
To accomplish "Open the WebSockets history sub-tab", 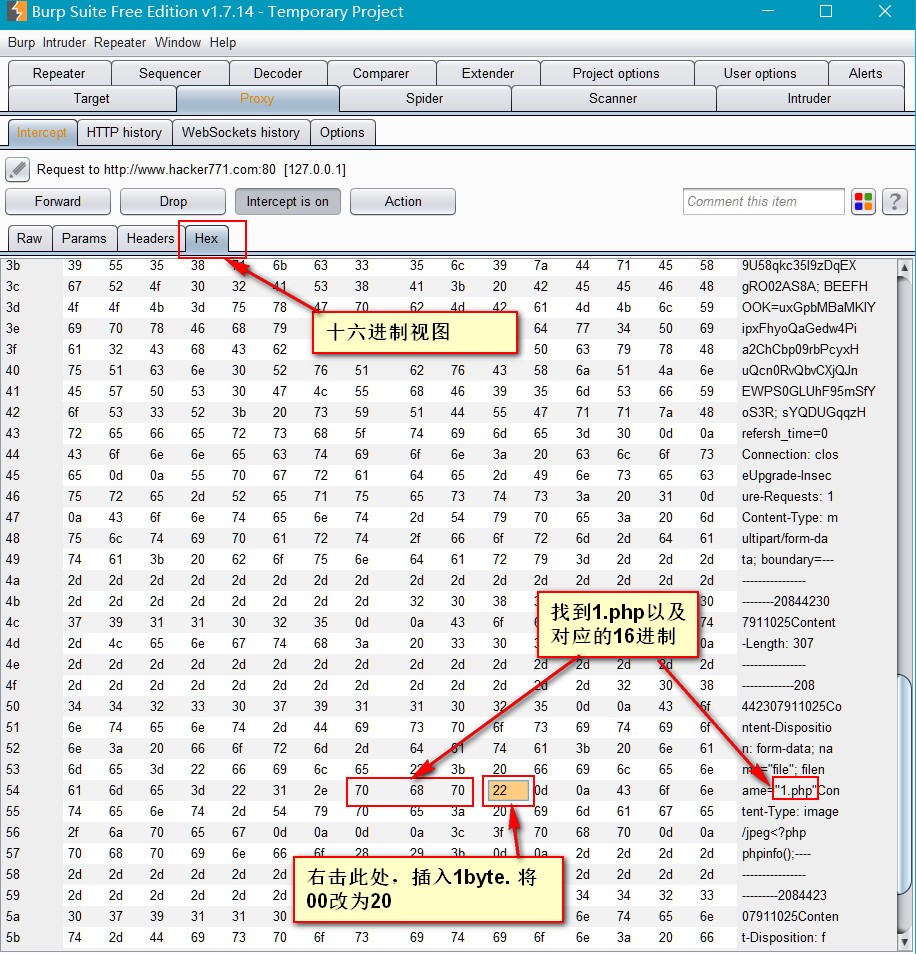I will [241, 133].
